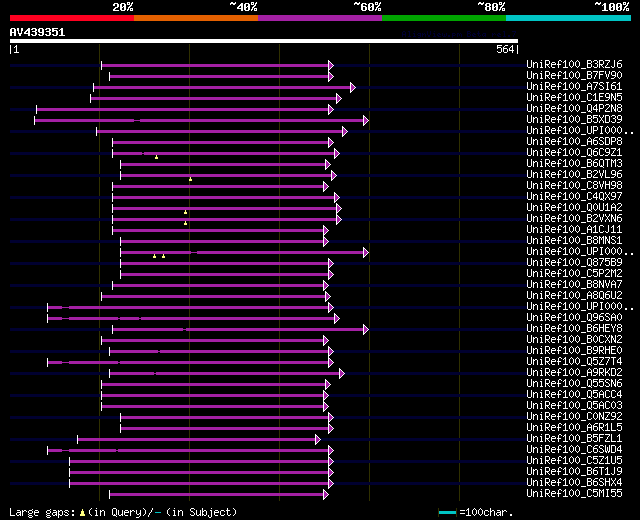Click the red 20% color scale segment

[72, 18]
